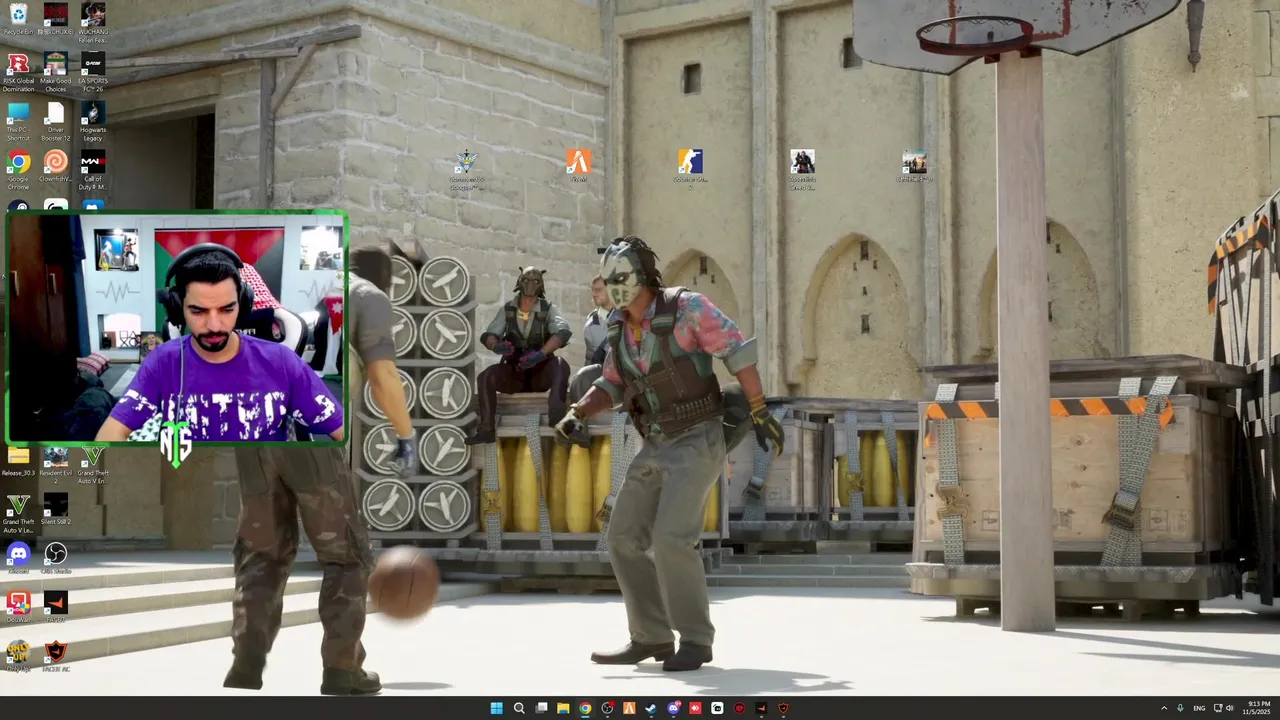Open Google Chrome desktop shortcut

coord(18,168)
